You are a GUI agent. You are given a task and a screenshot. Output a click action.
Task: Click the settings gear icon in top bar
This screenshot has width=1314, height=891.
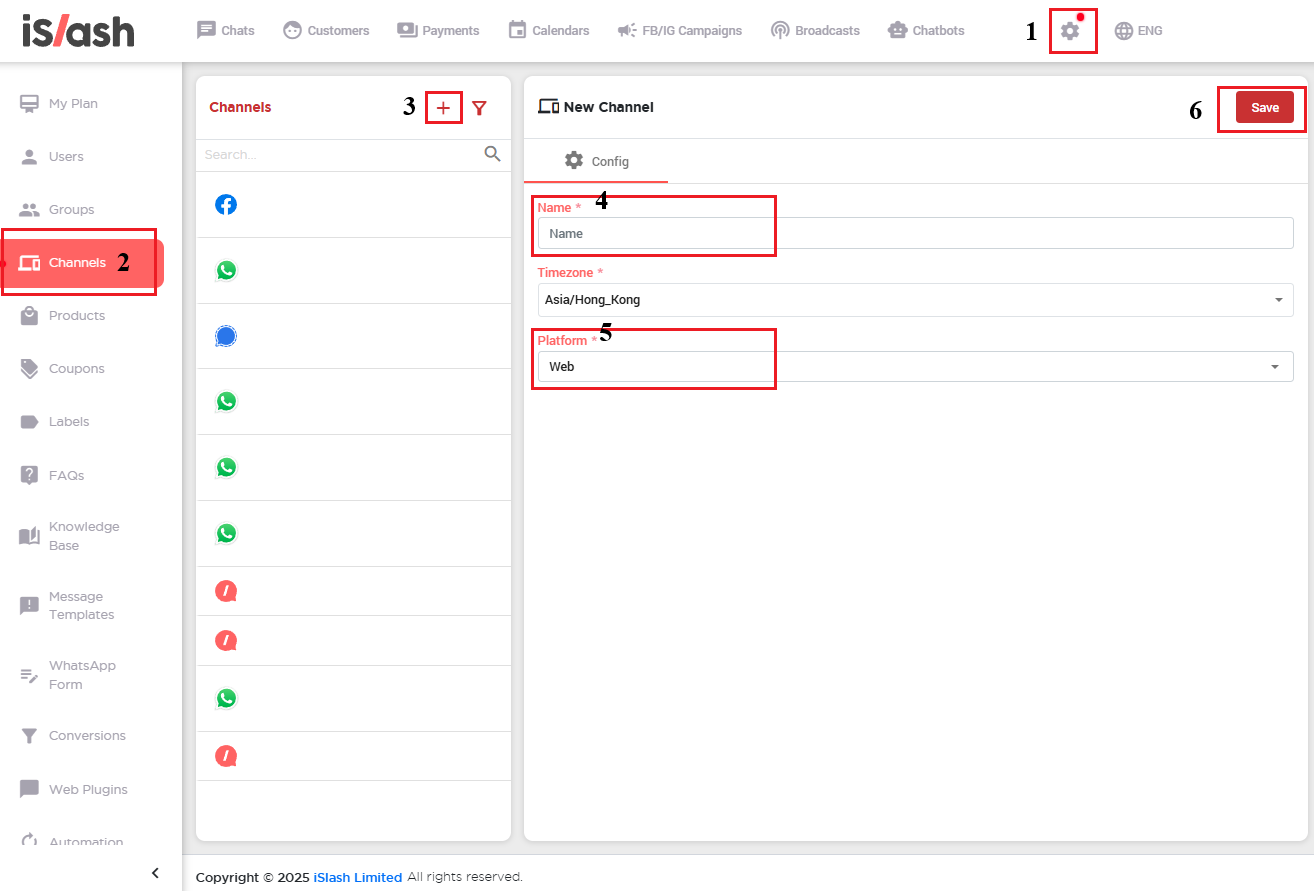[x=1070, y=31]
